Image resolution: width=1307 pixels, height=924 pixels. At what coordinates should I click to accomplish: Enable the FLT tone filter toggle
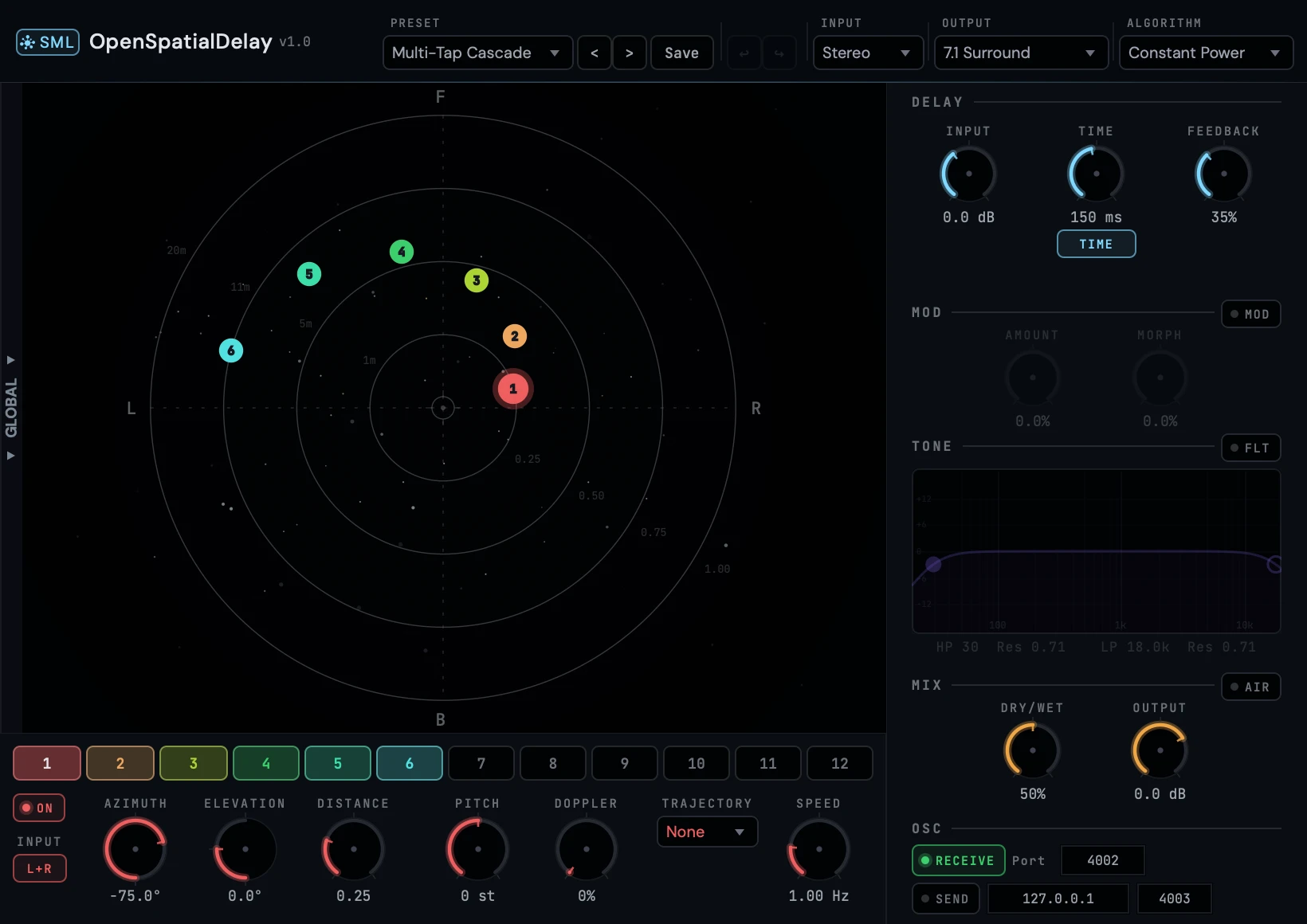pyautogui.click(x=1250, y=448)
